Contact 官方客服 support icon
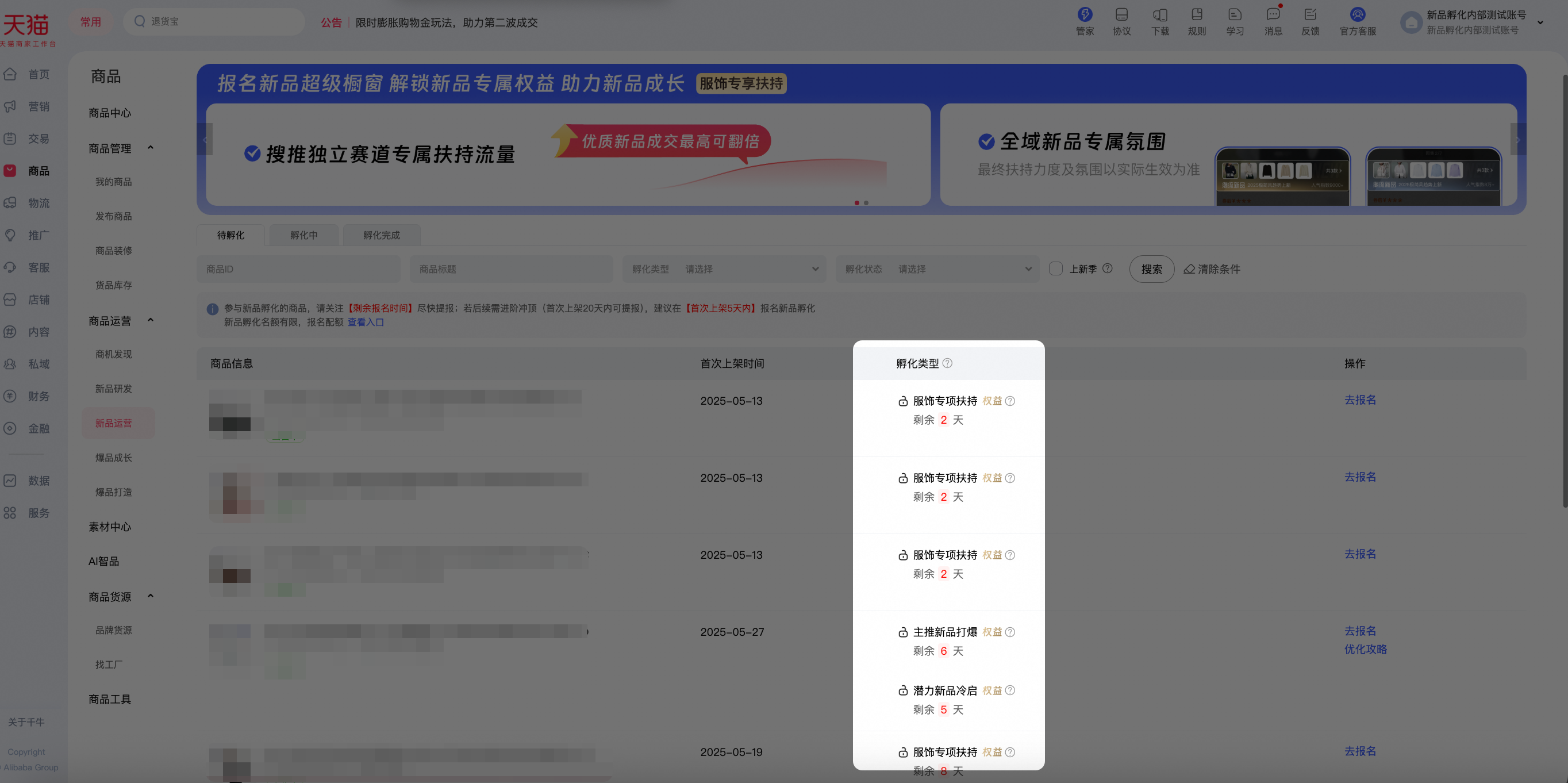 pos(1358,21)
